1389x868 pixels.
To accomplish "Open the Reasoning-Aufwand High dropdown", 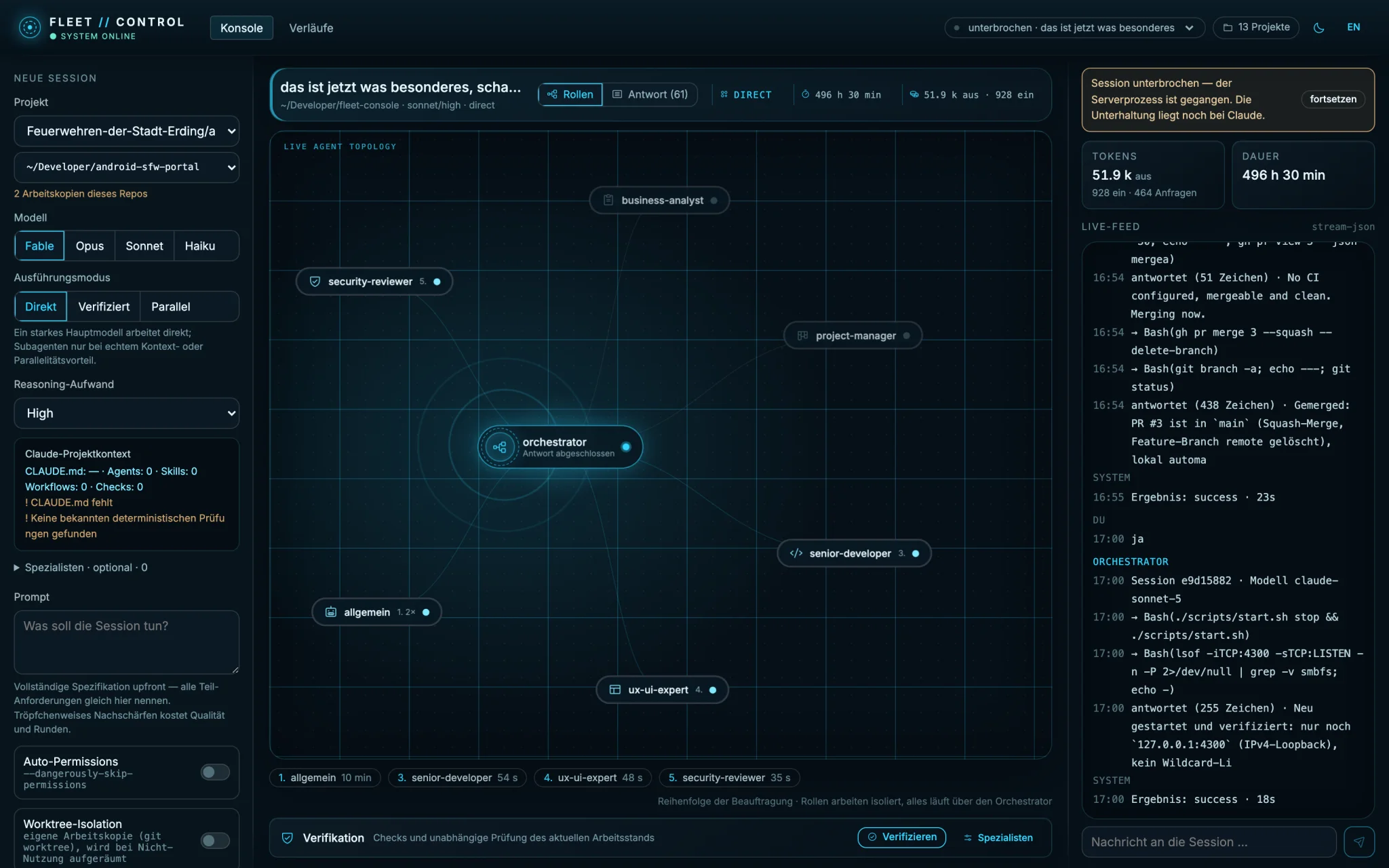I will pos(127,414).
